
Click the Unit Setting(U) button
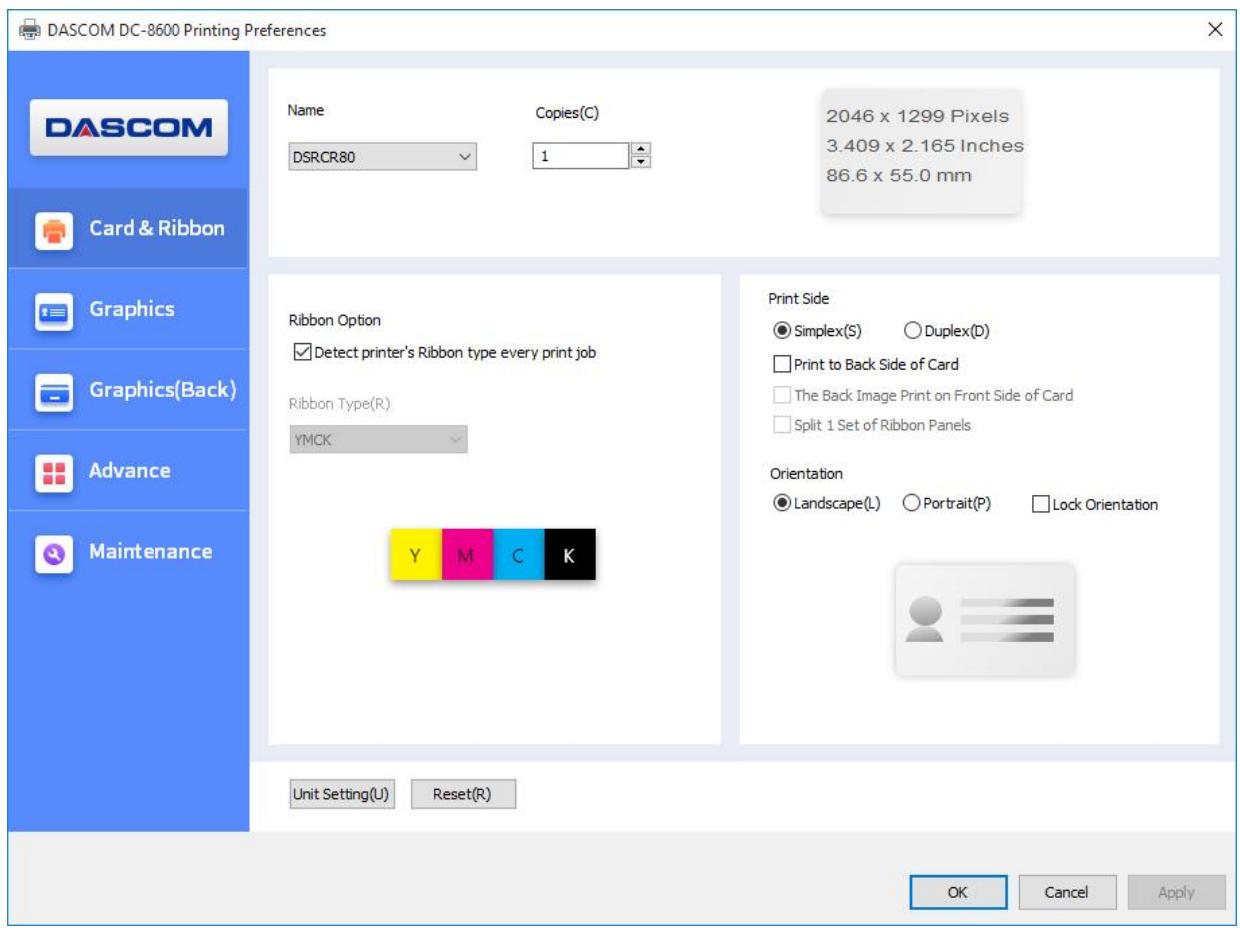point(340,794)
